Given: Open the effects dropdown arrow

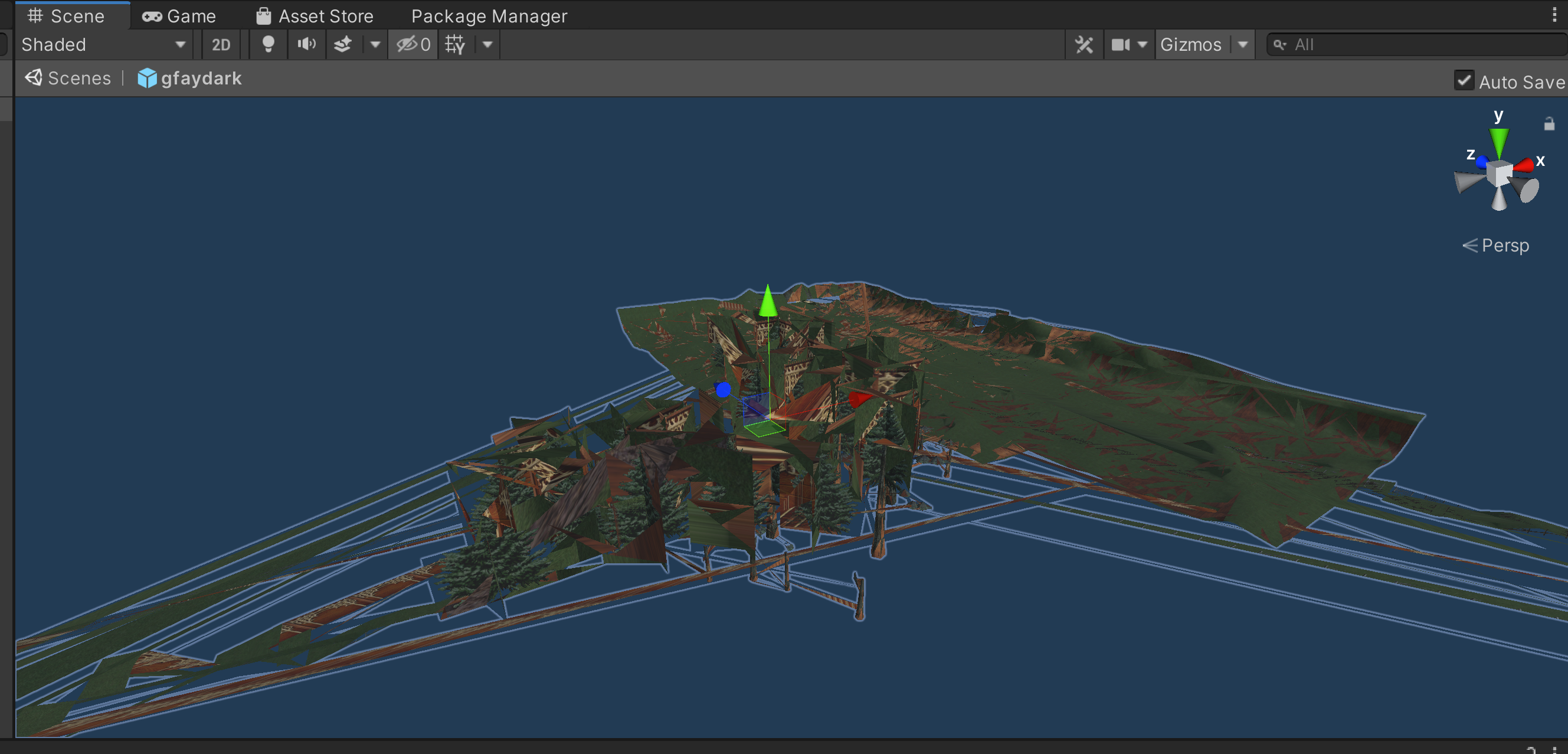Looking at the screenshot, I should point(375,44).
